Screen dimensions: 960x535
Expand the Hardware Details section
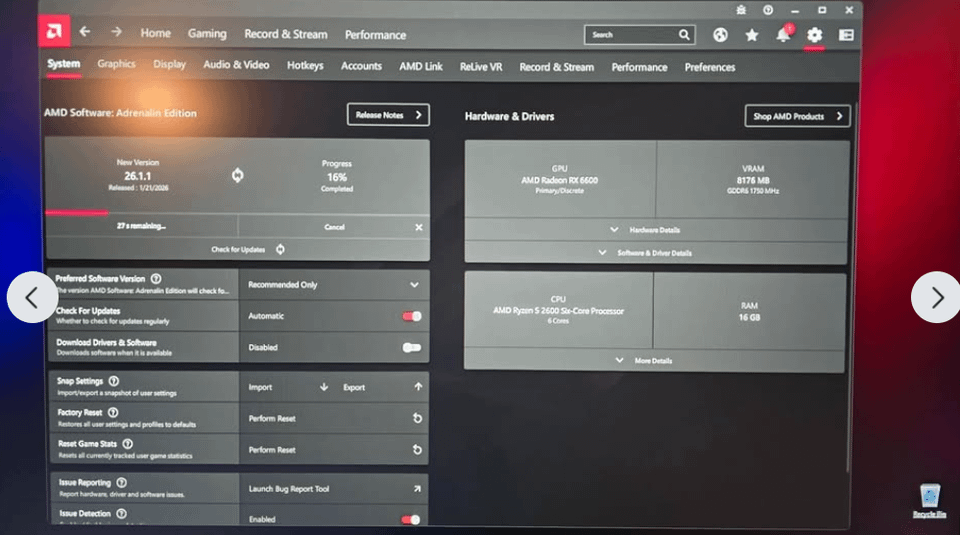pyautogui.click(x=656, y=230)
